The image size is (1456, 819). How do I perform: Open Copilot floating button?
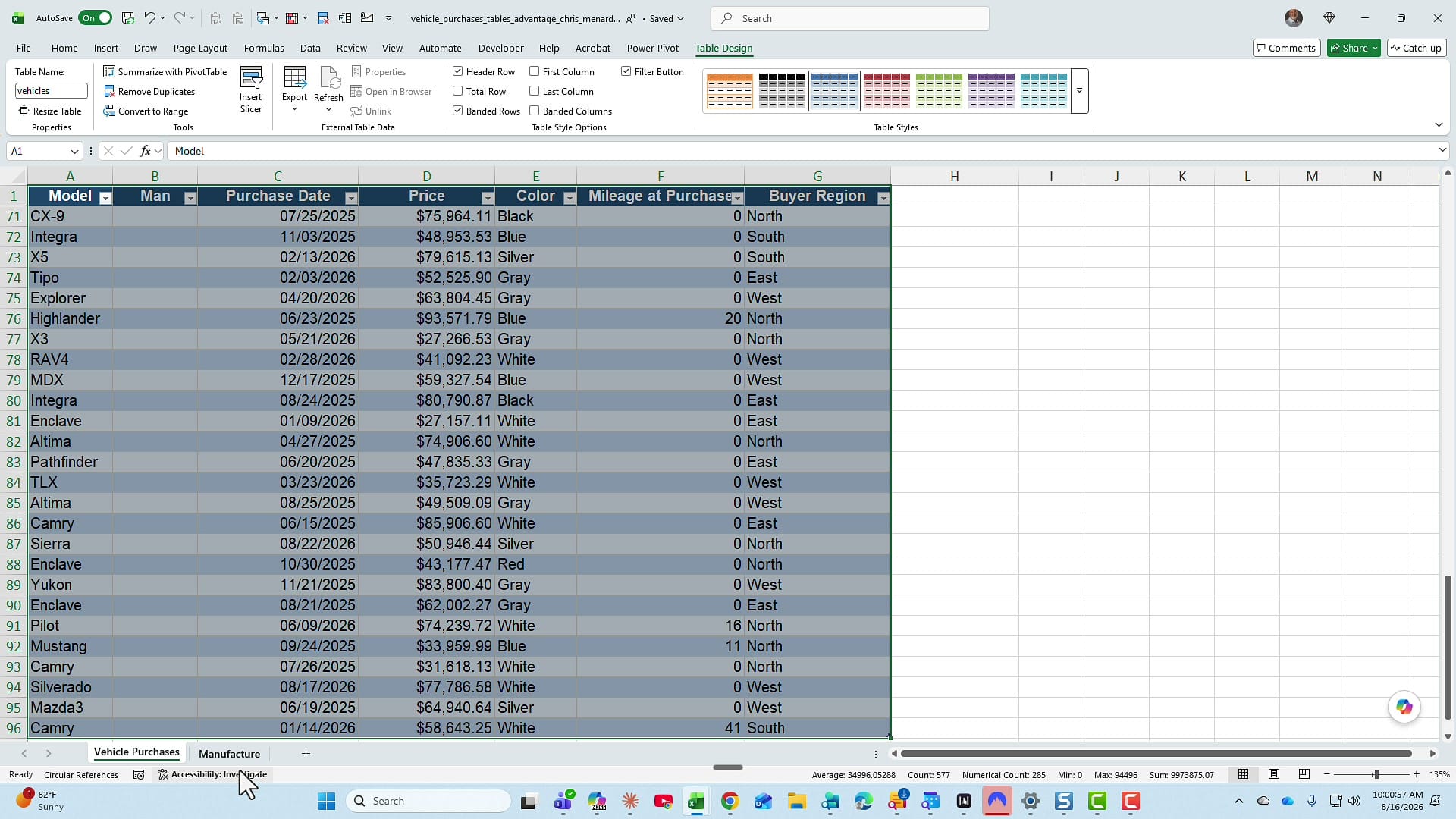click(1404, 707)
